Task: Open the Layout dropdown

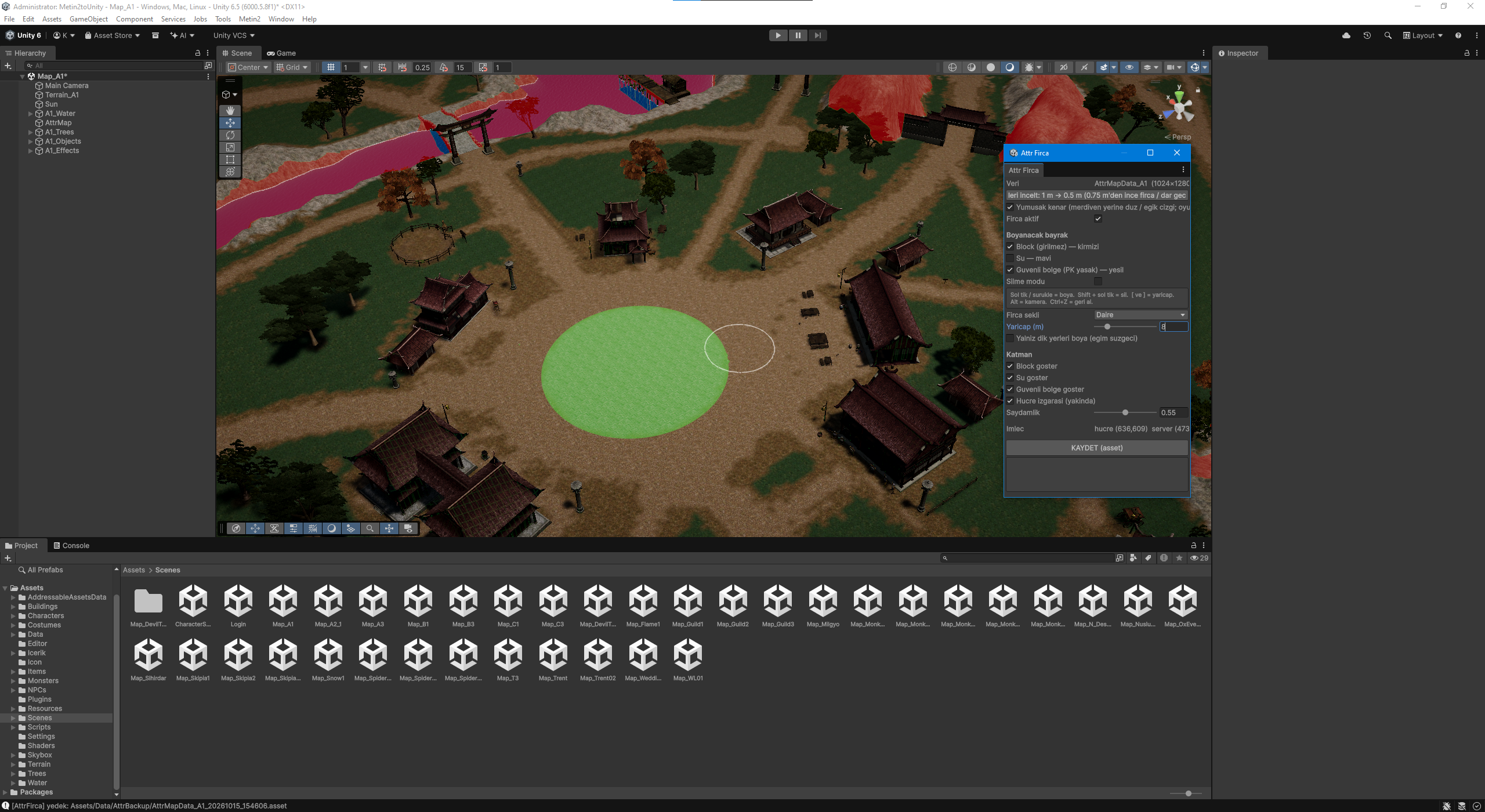Action: (1423, 35)
